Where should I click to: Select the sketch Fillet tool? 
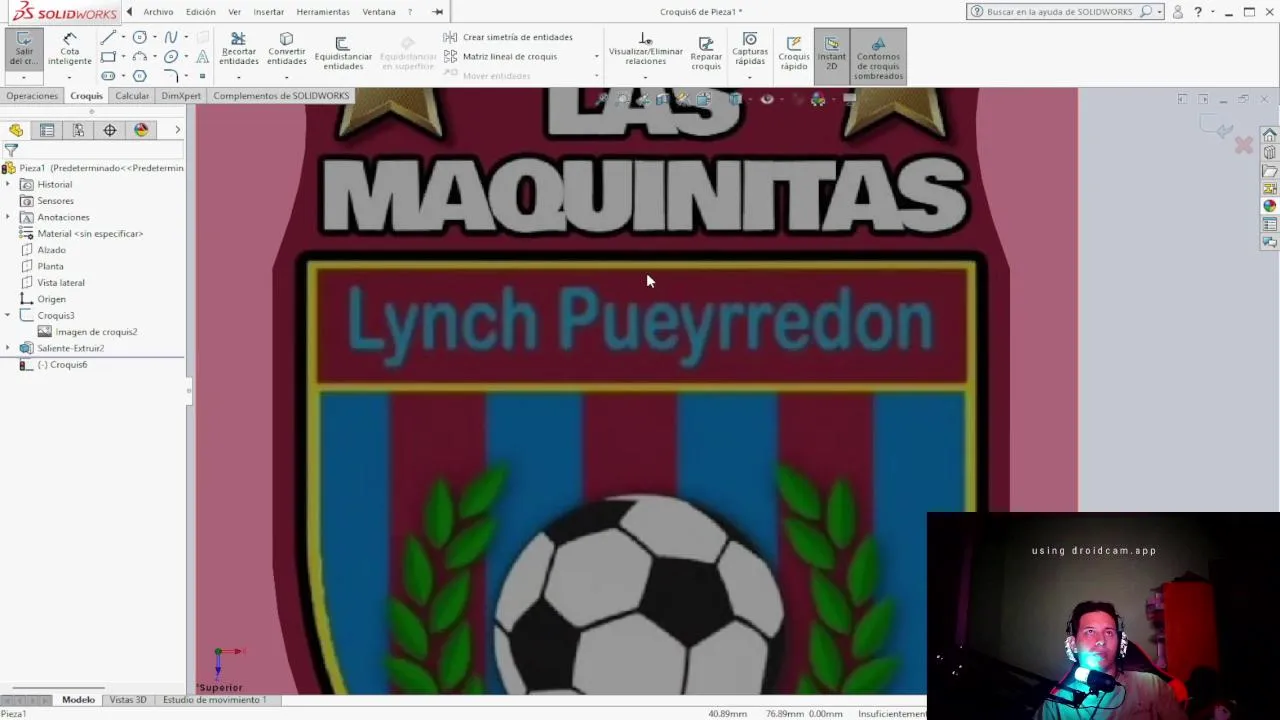coord(171,76)
